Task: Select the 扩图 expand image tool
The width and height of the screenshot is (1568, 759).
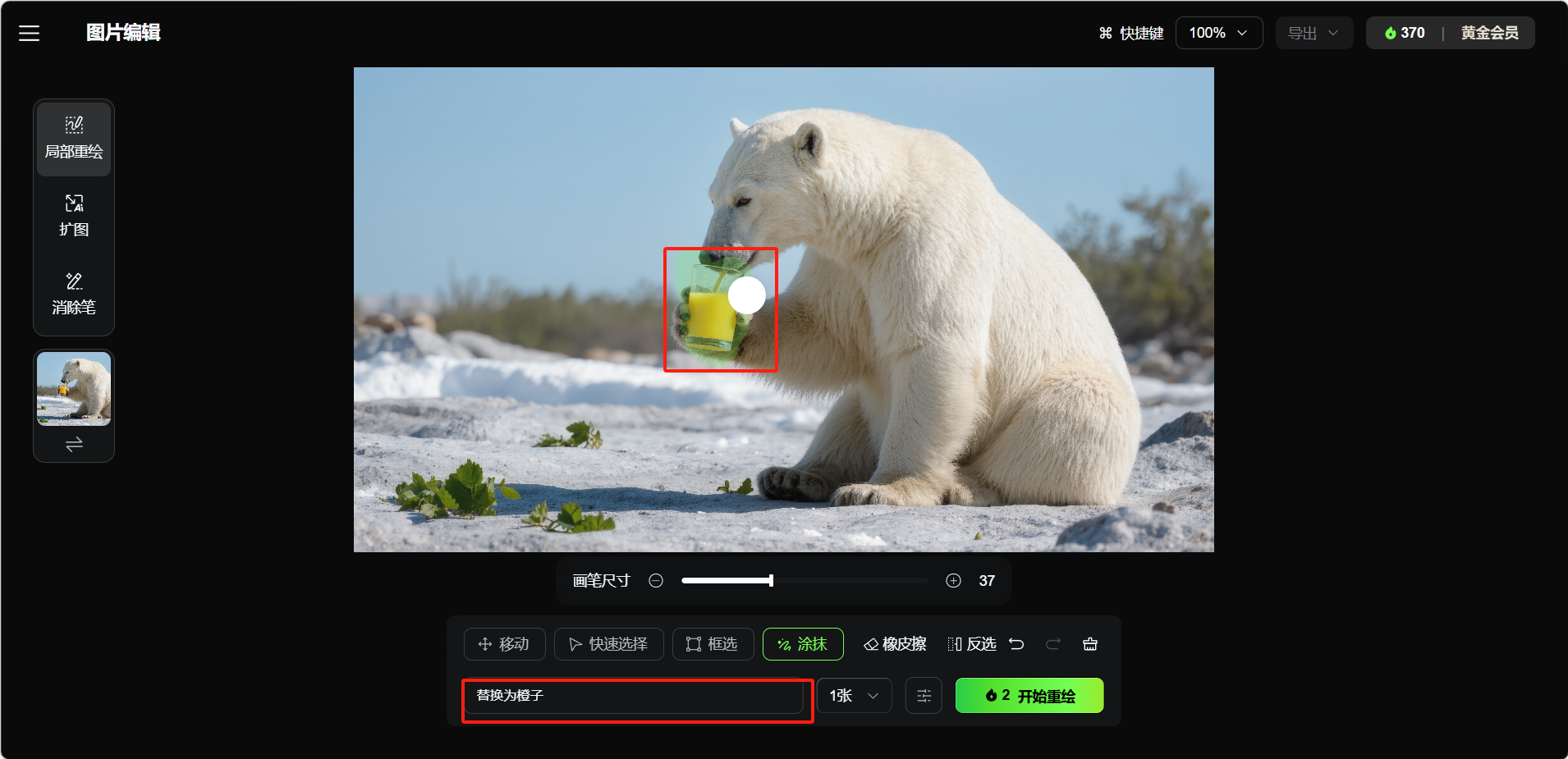Action: pyautogui.click(x=74, y=216)
